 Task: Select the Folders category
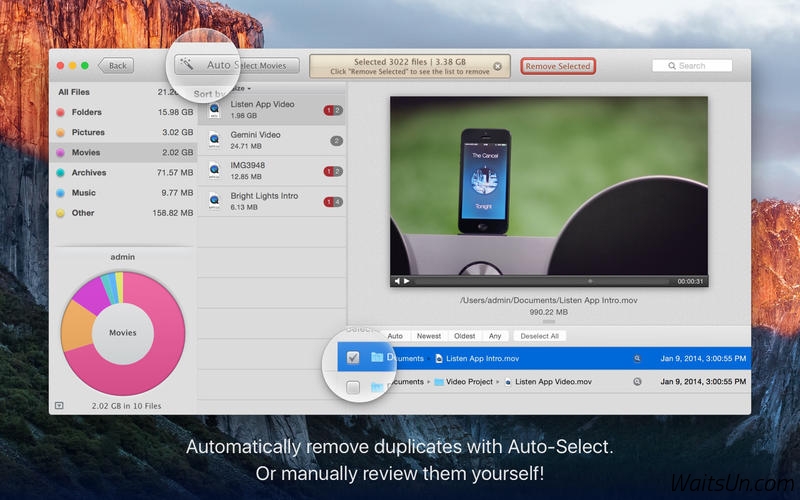click(125, 112)
